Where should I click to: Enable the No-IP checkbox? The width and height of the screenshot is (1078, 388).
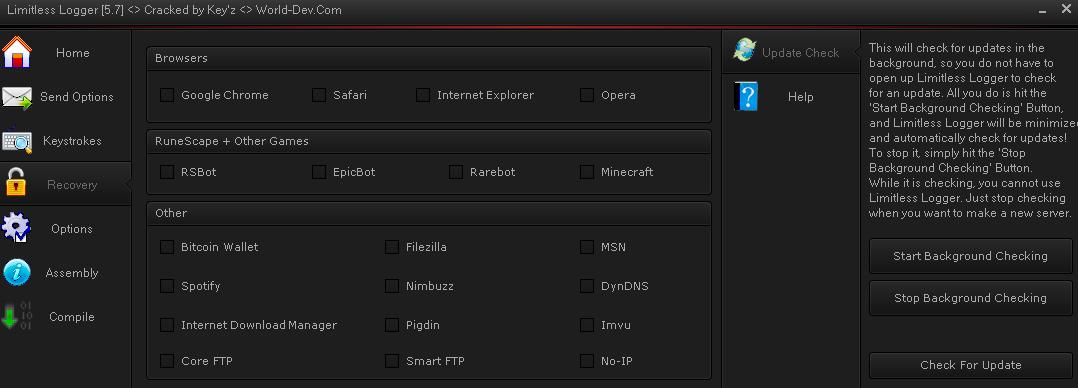tap(586, 361)
